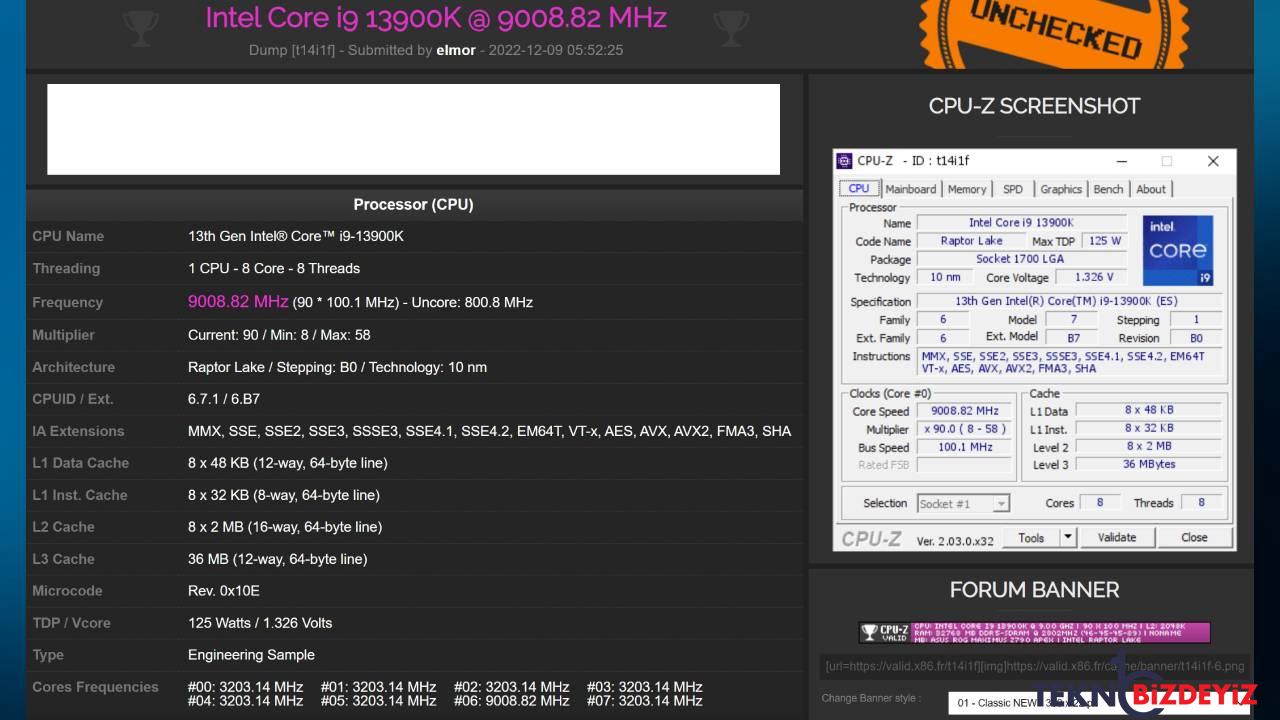
Task: Click the IA Extensions instruction list
Action: (489, 431)
